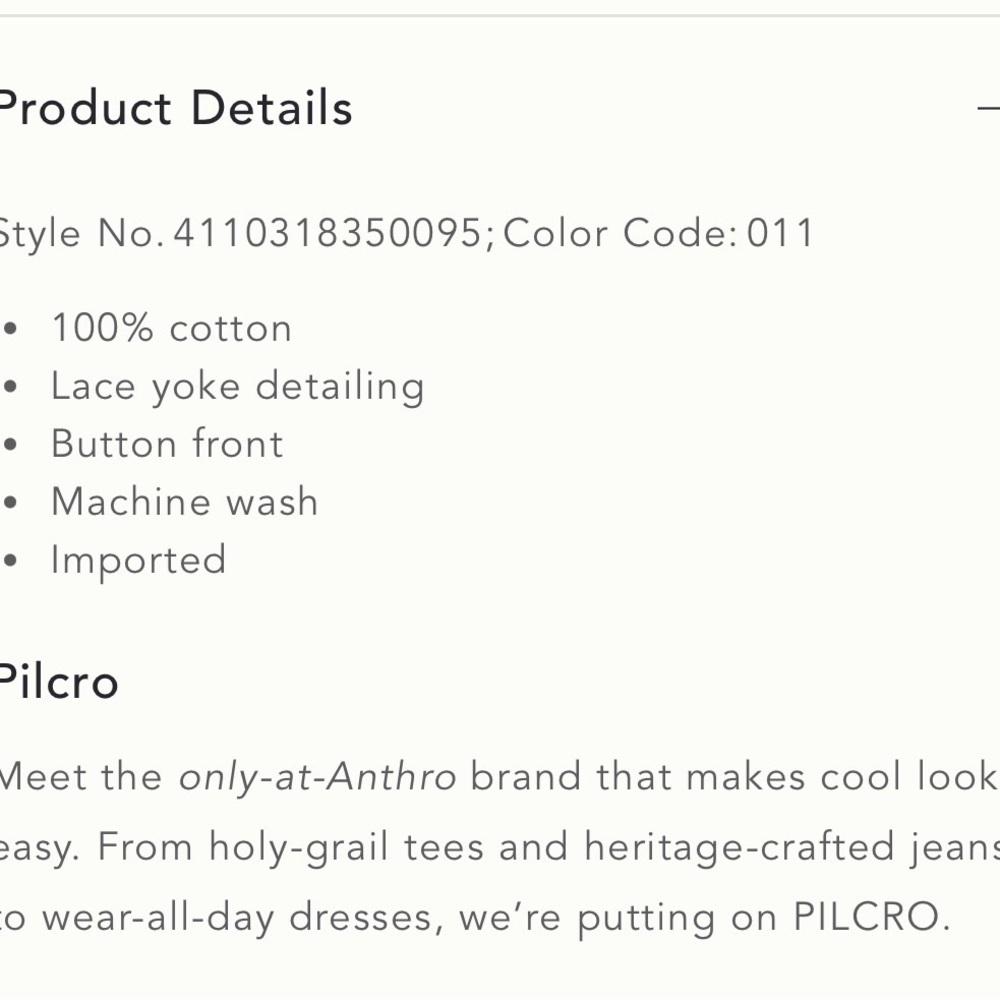
Task: Click the Button front list item
Action: [167, 444]
